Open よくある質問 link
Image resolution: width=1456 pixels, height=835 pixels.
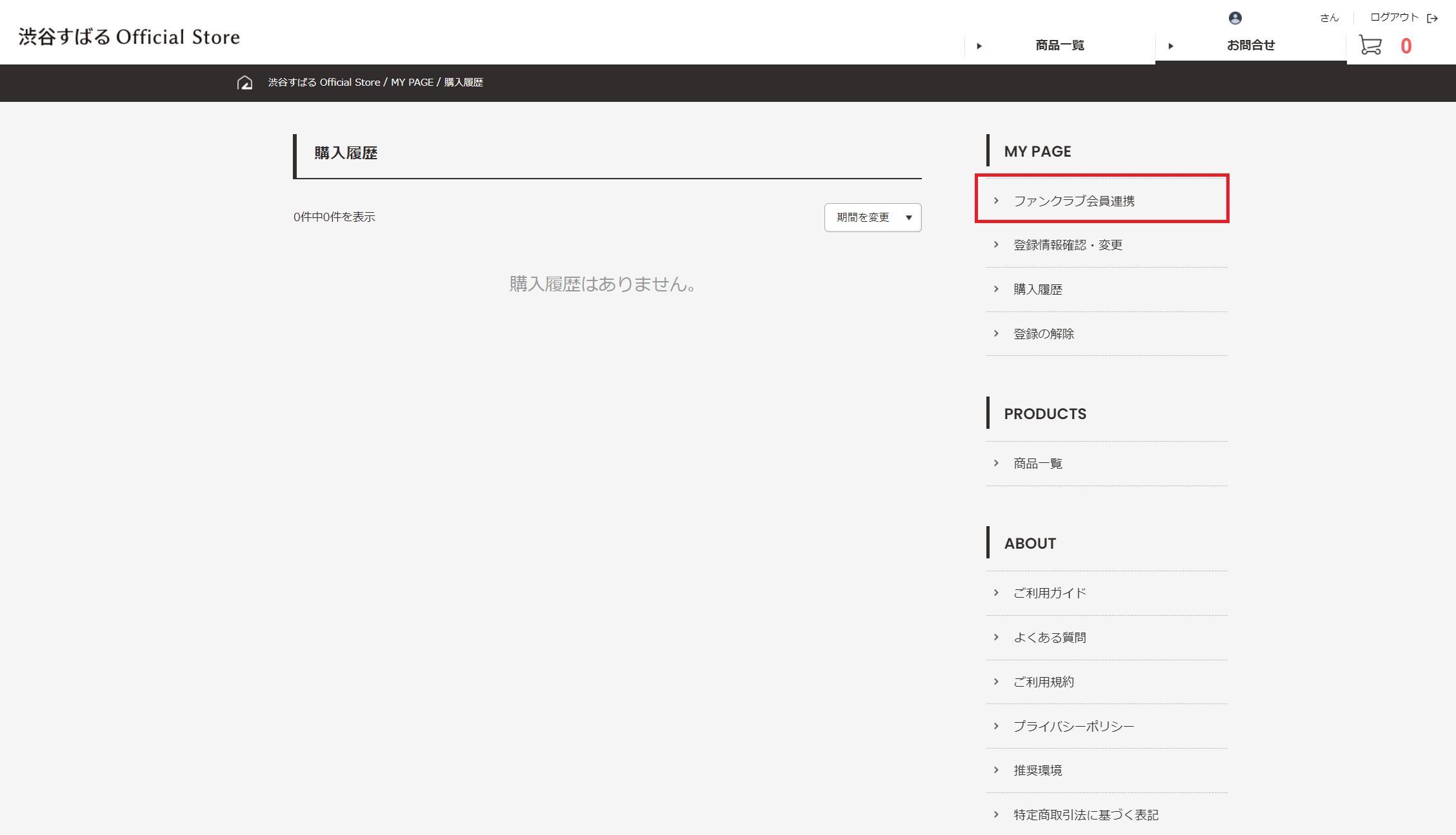coord(1050,638)
